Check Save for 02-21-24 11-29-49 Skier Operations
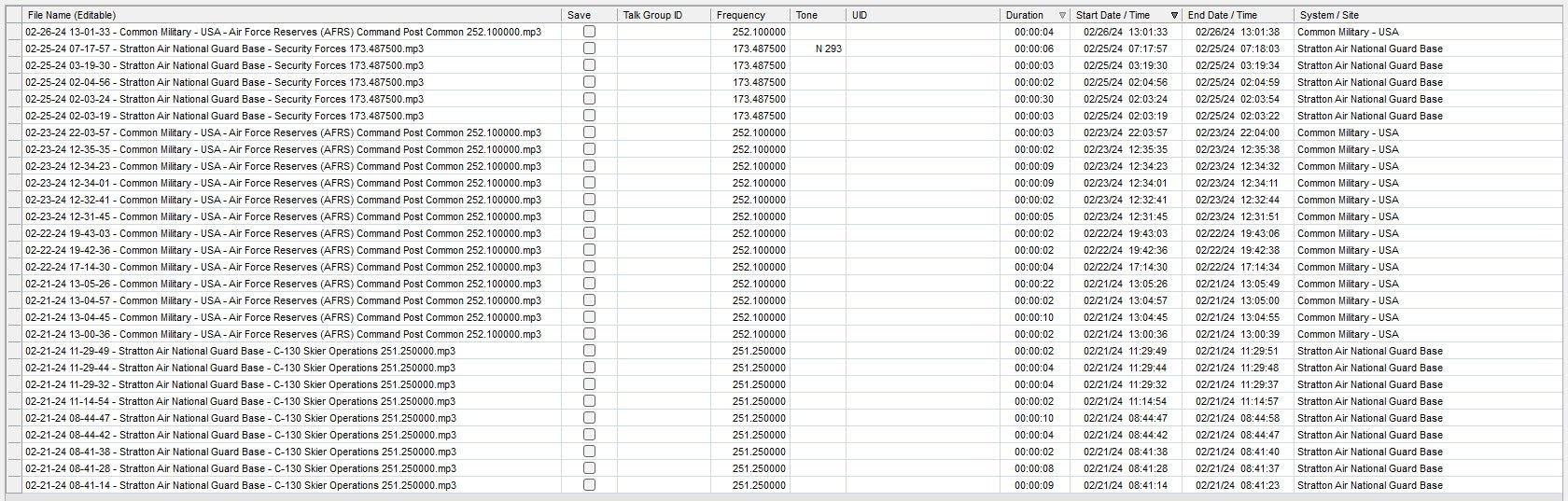 (x=589, y=350)
